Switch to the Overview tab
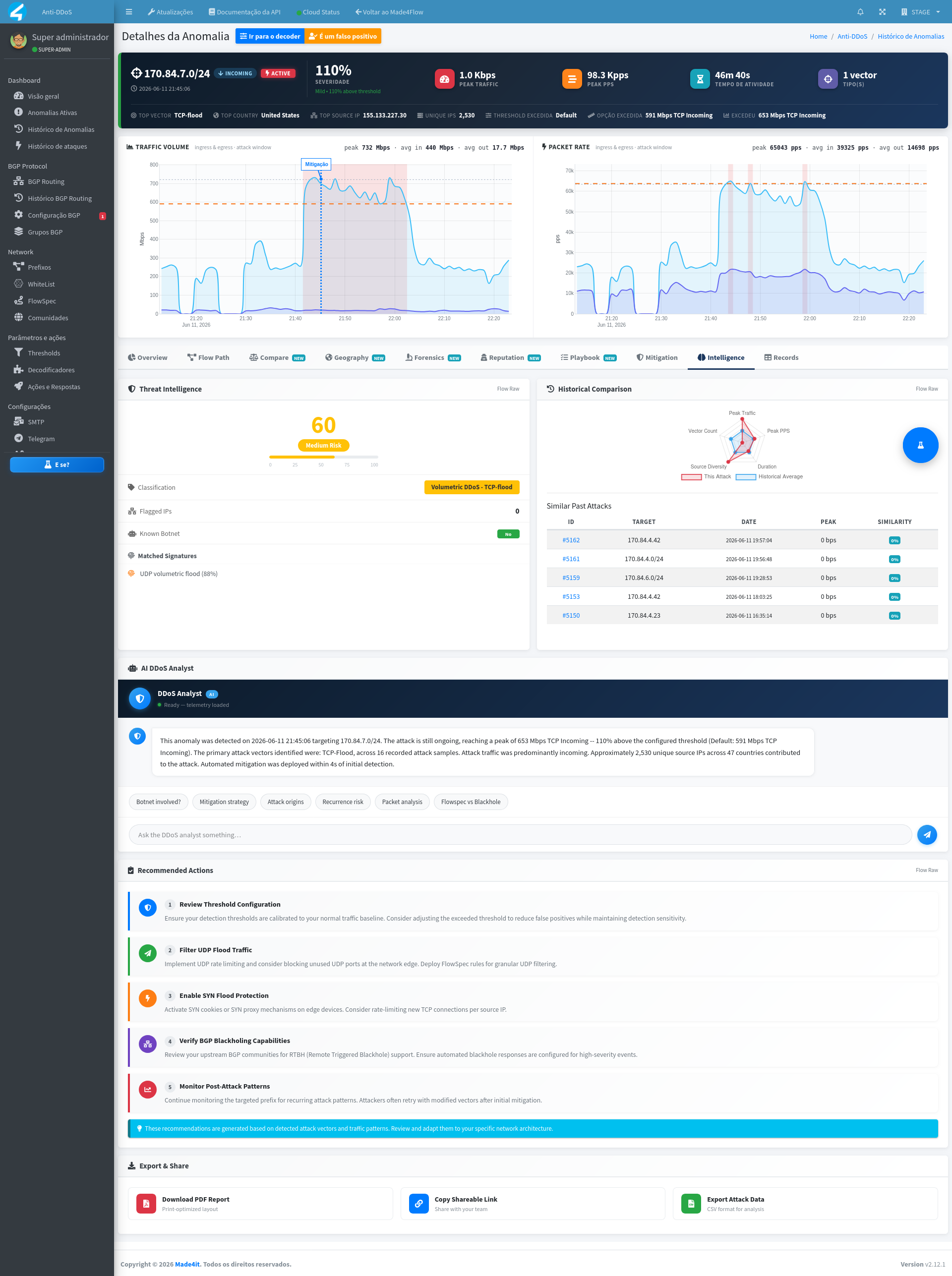 click(x=148, y=357)
